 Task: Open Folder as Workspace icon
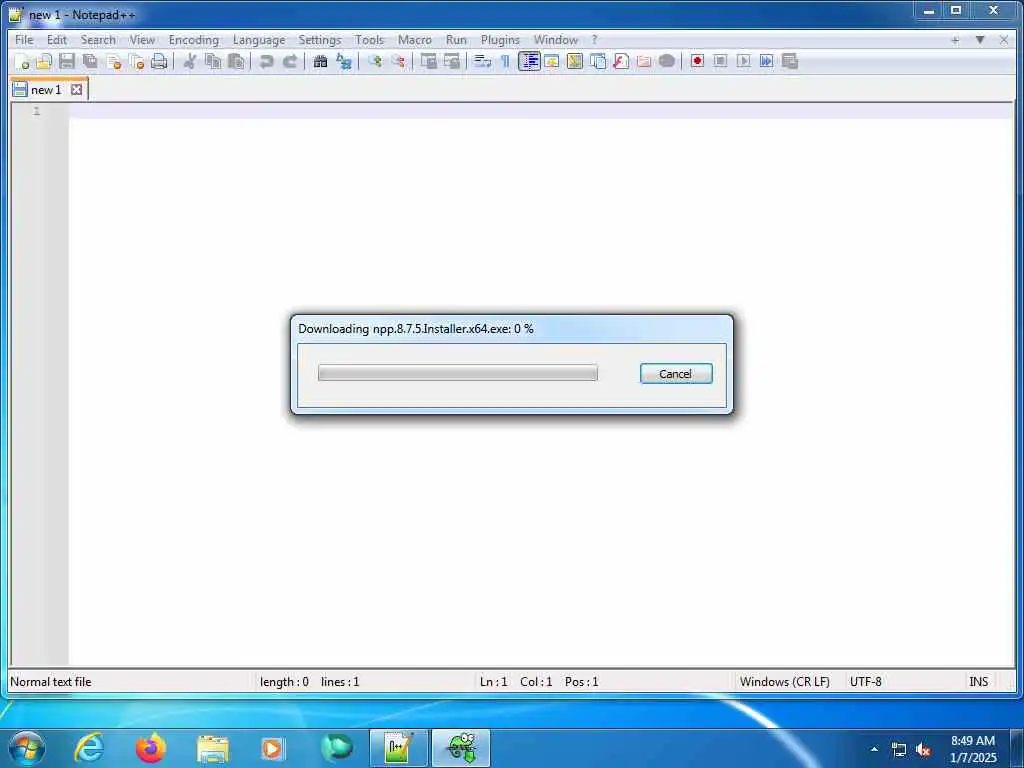click(644, 61)
